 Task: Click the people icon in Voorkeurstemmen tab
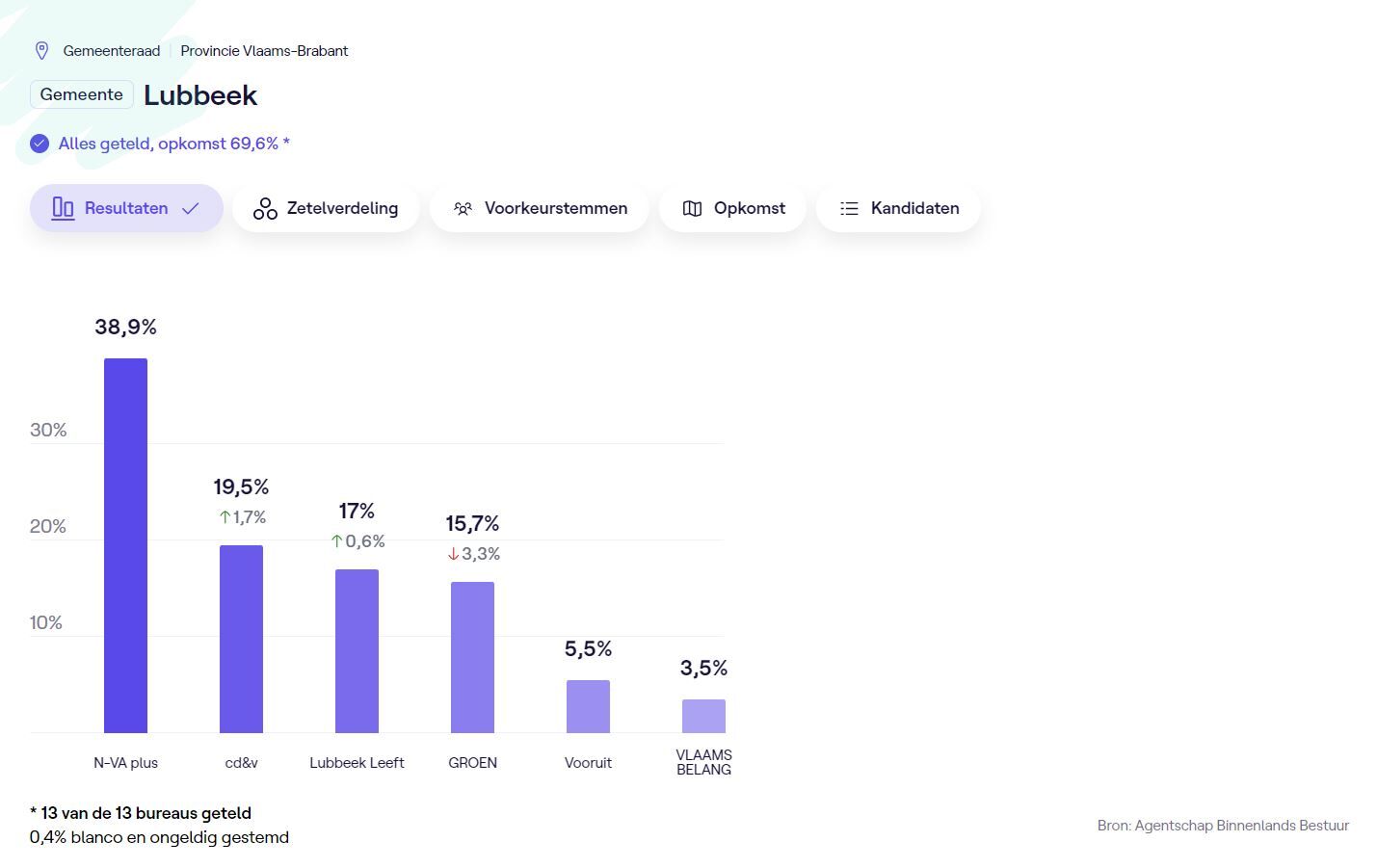coord(463,208)
